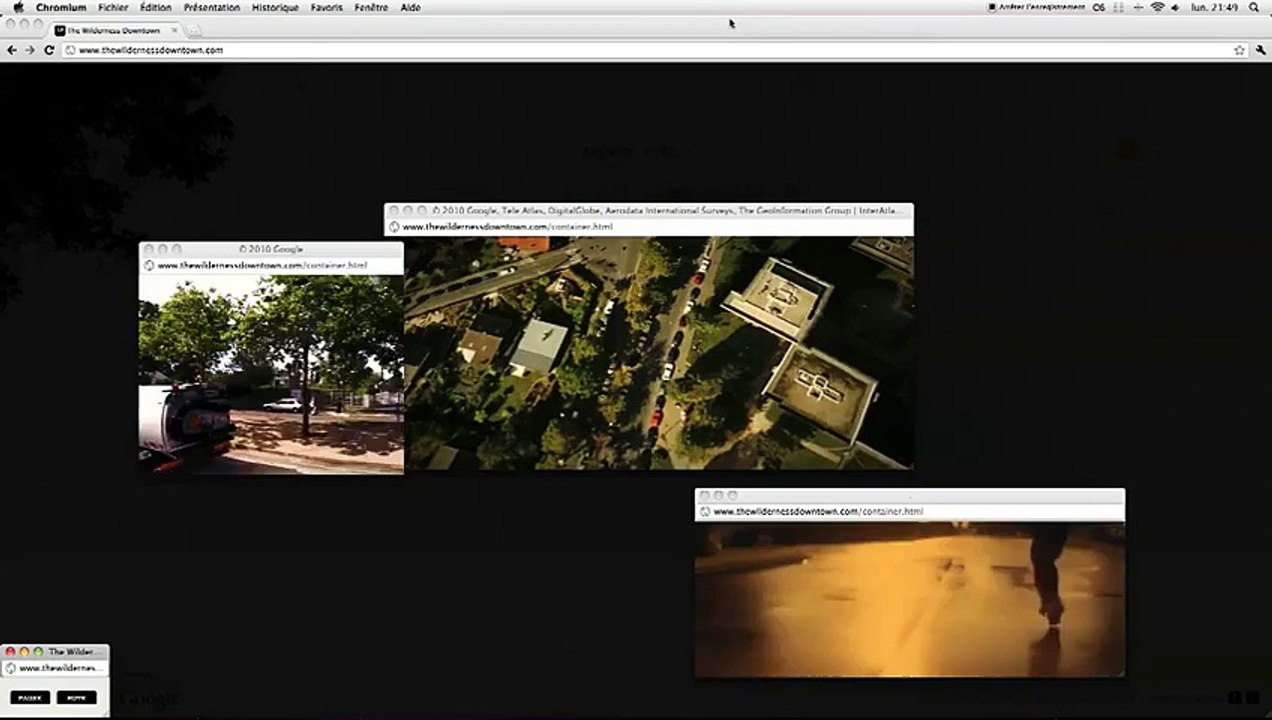Open Spotlight search magnifier

point(1254,7)
